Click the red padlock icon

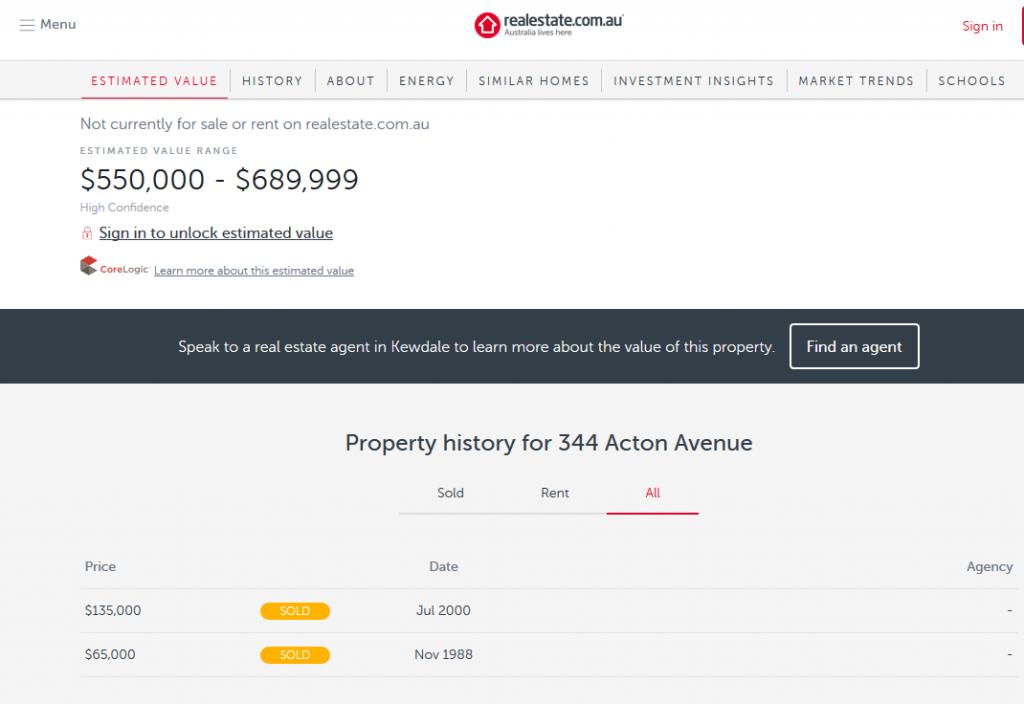point(87,233)
